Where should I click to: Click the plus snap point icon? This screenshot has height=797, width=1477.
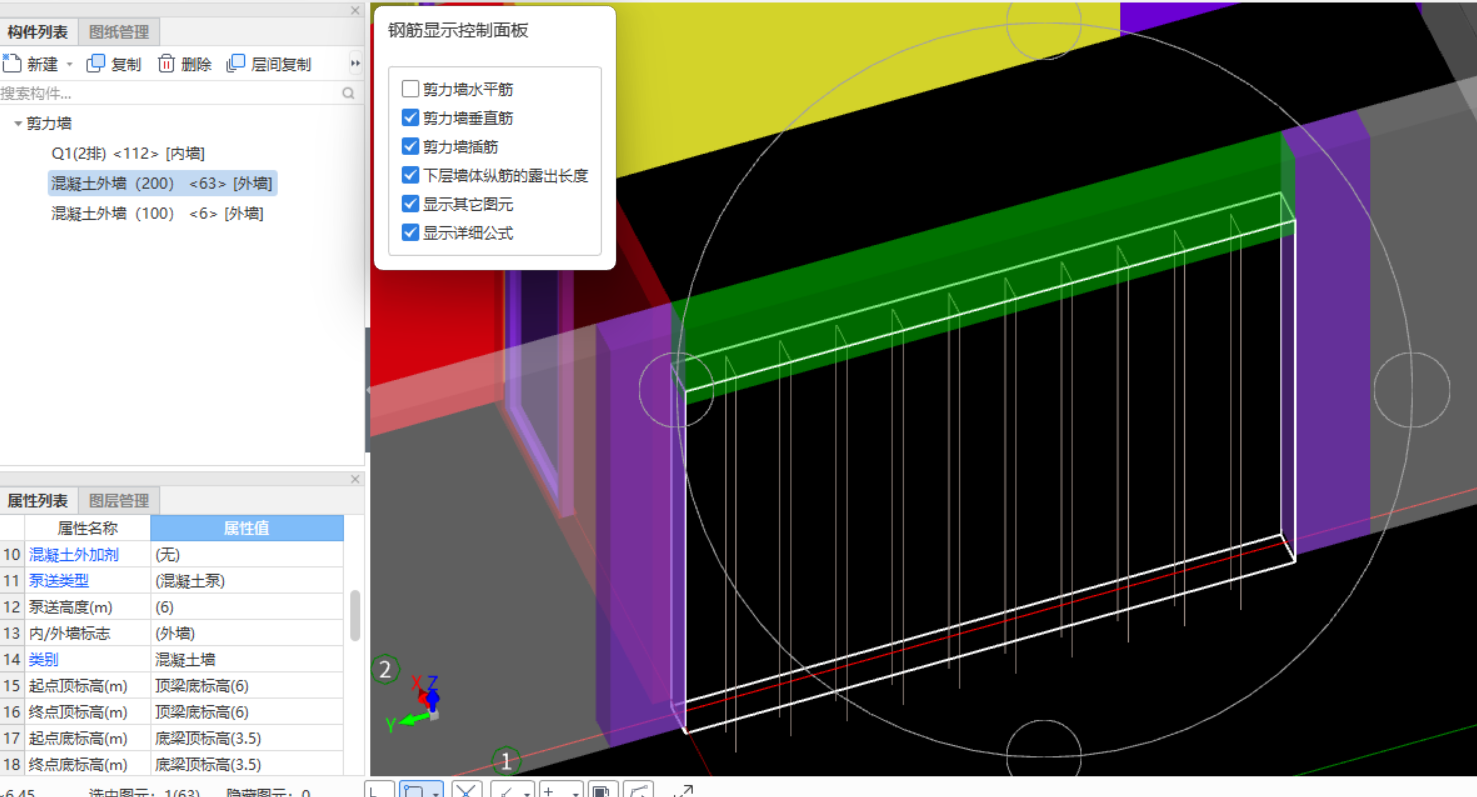point(549,791)
